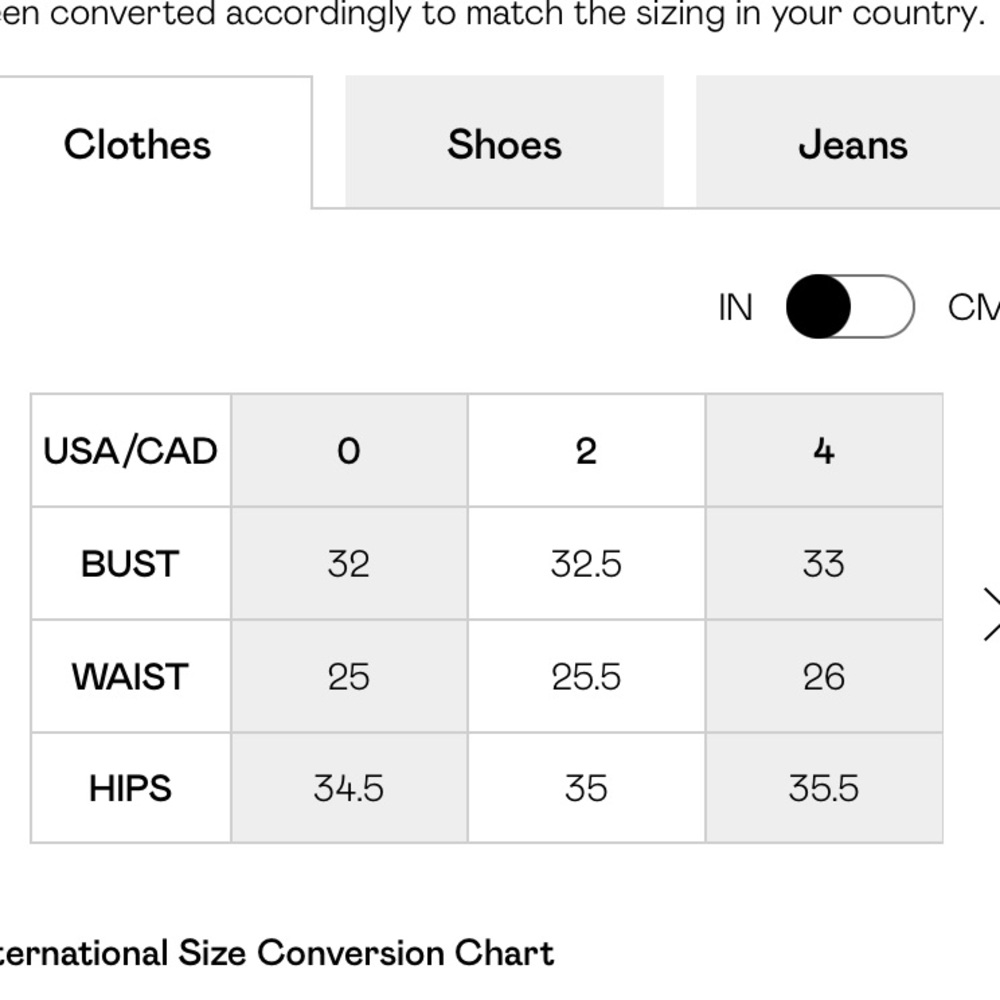Open the Shoes size tab
The image size is (1000, 1000).
coord(504,142)
